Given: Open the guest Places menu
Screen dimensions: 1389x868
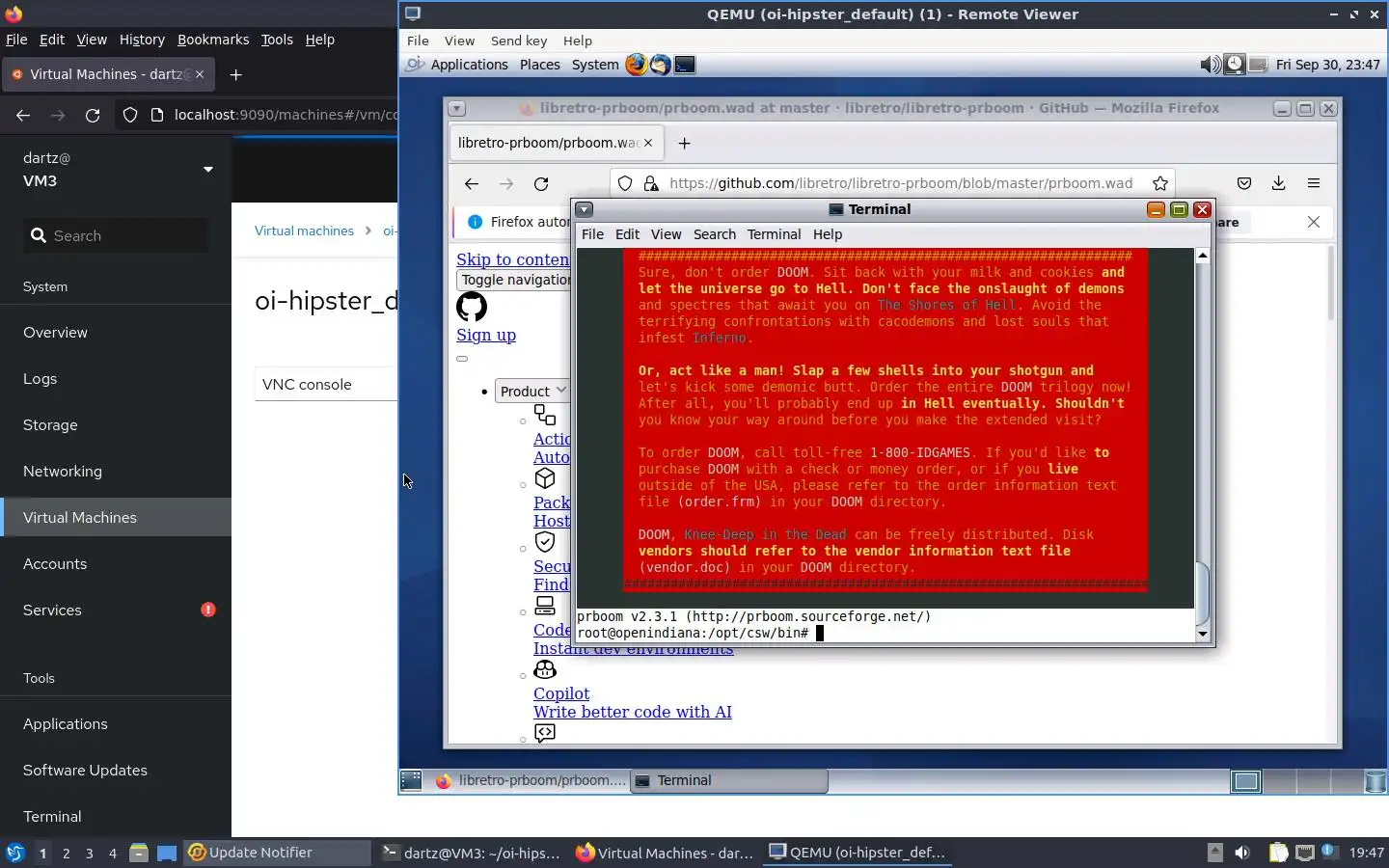Looking at the screenshot, I should coord(539,65).
